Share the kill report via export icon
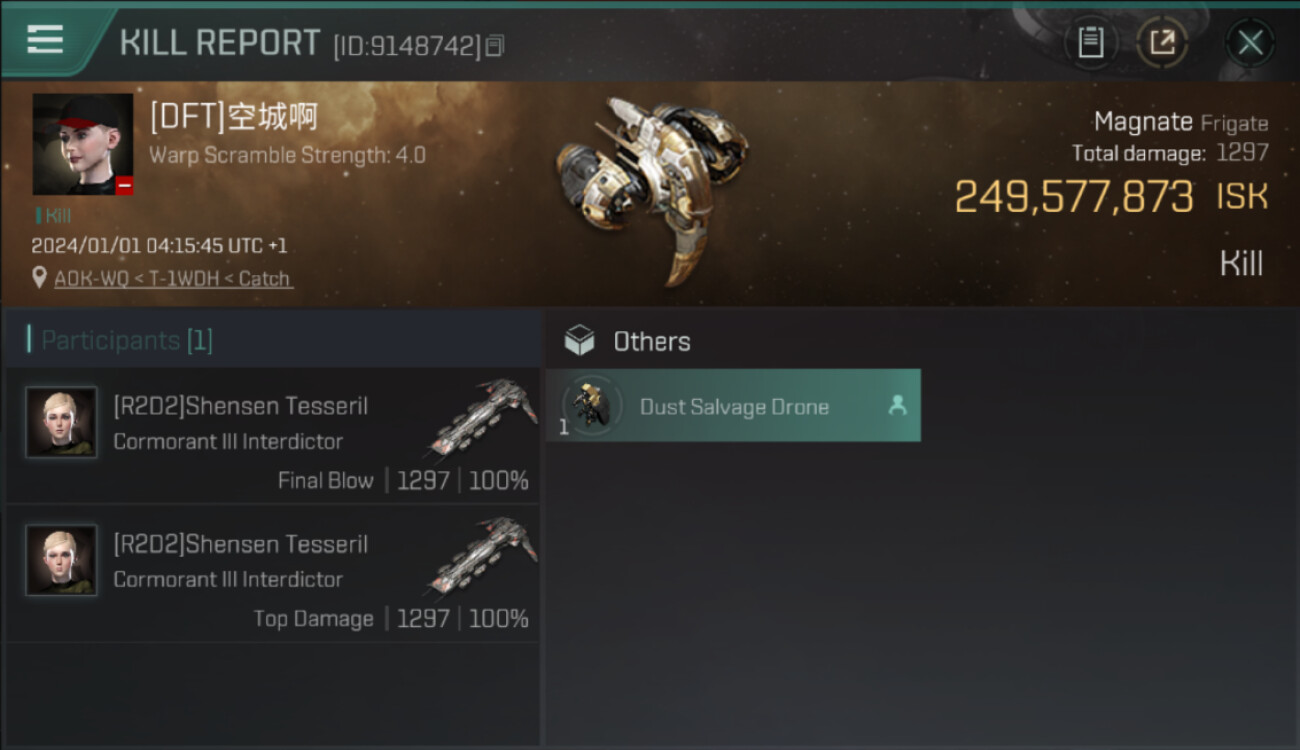 (x=1161, y=43)
